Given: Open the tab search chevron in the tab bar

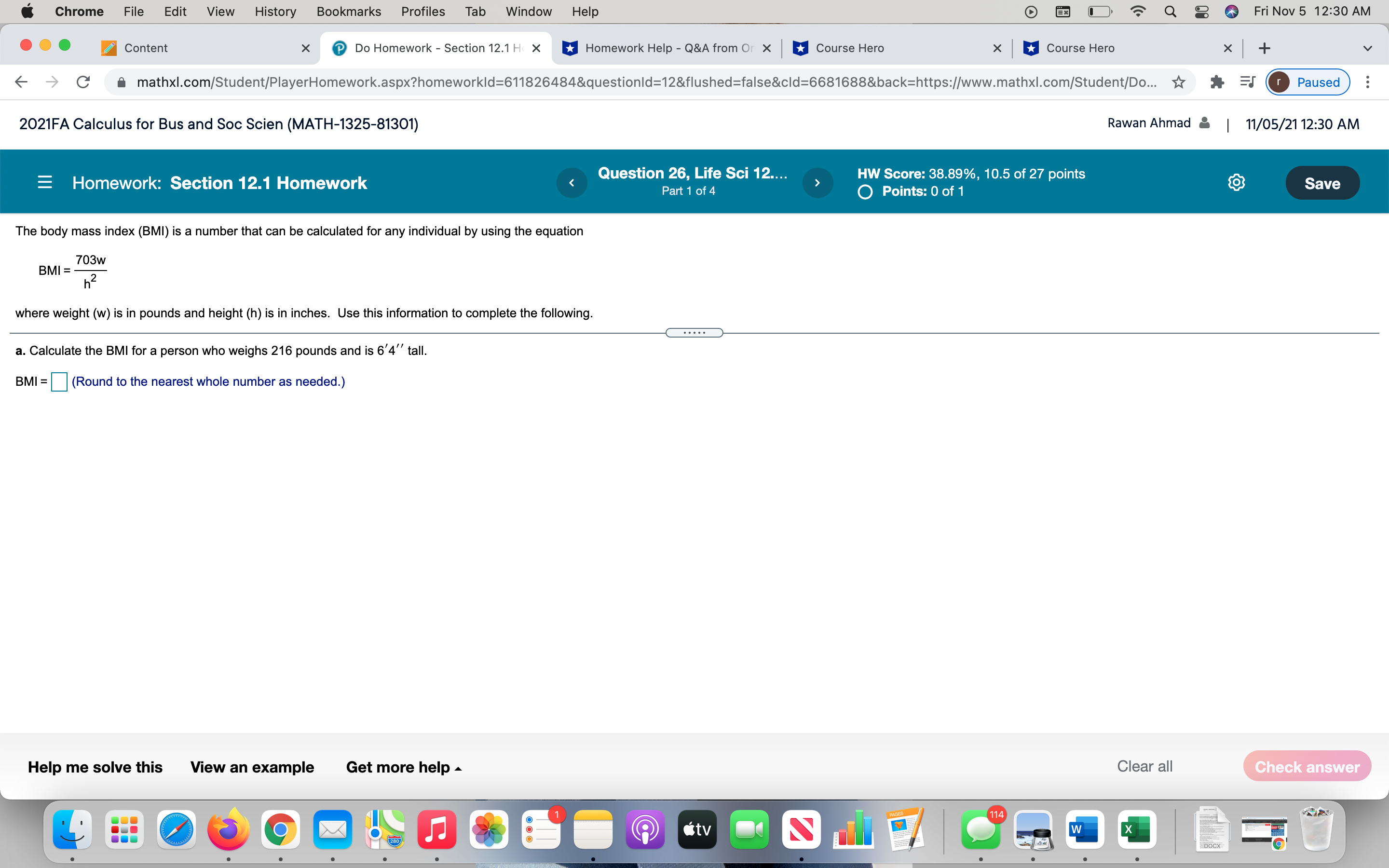Looking at the screenshot, I should click(1368, 48).
